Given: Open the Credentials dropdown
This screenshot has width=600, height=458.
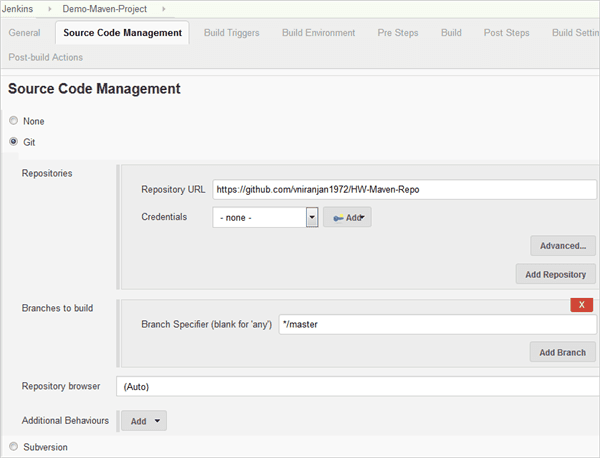Looking at the screenshot, I should pos(265,217).
